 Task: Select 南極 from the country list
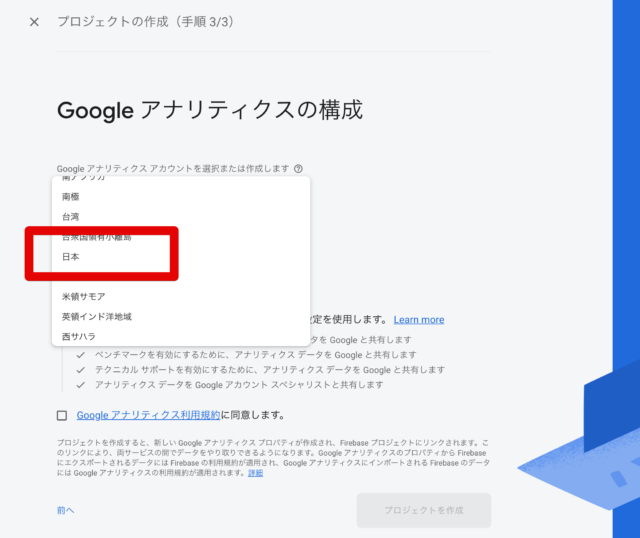coord(181,197)
